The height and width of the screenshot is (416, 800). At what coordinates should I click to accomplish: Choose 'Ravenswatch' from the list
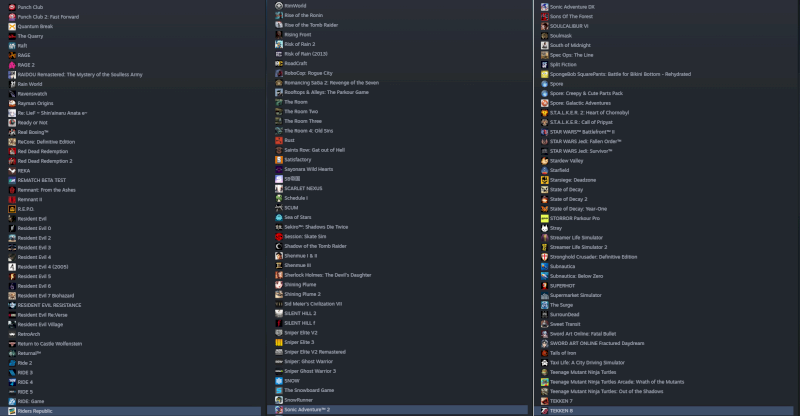32,94
